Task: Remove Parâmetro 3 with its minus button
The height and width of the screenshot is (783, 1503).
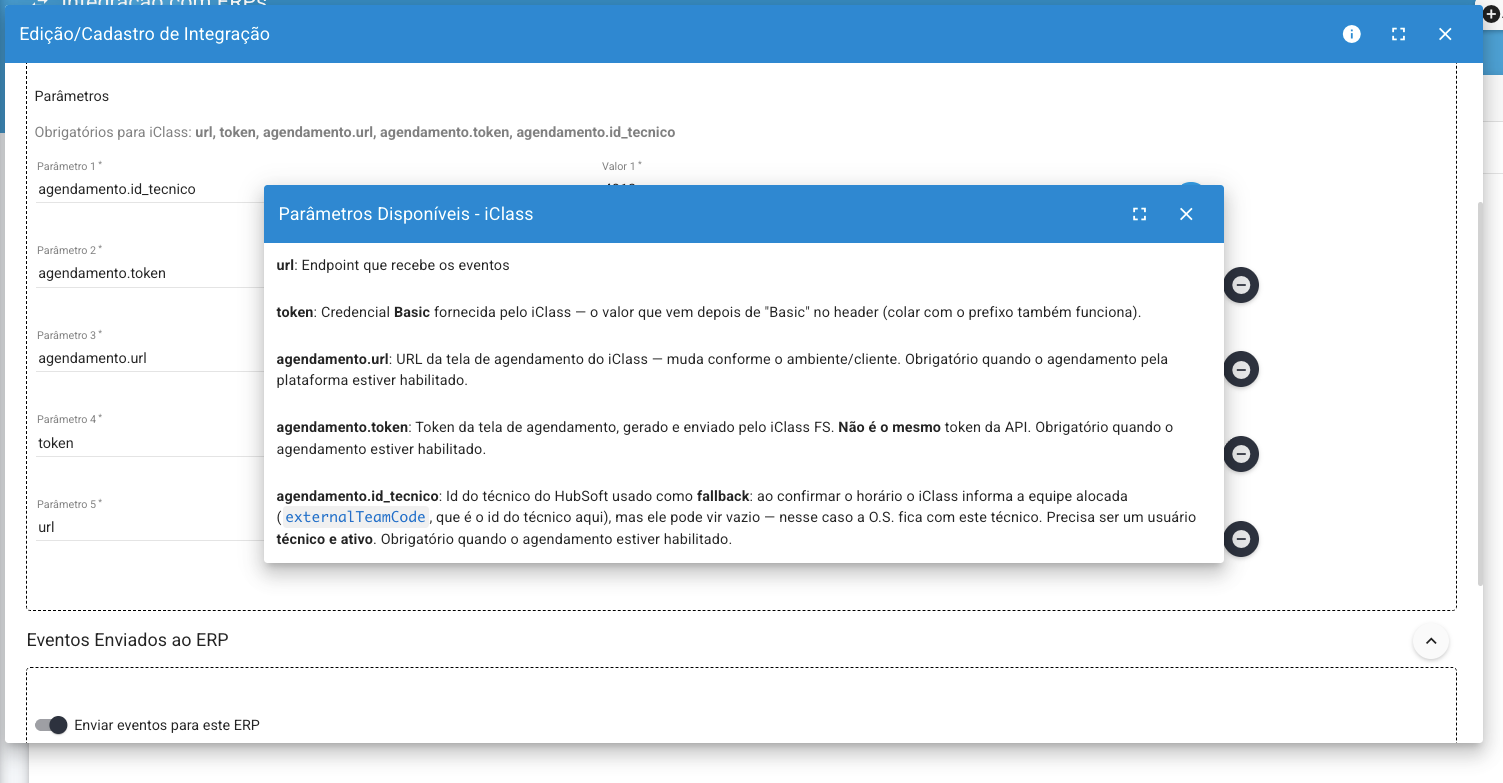Action: [x=1241, y=370]
